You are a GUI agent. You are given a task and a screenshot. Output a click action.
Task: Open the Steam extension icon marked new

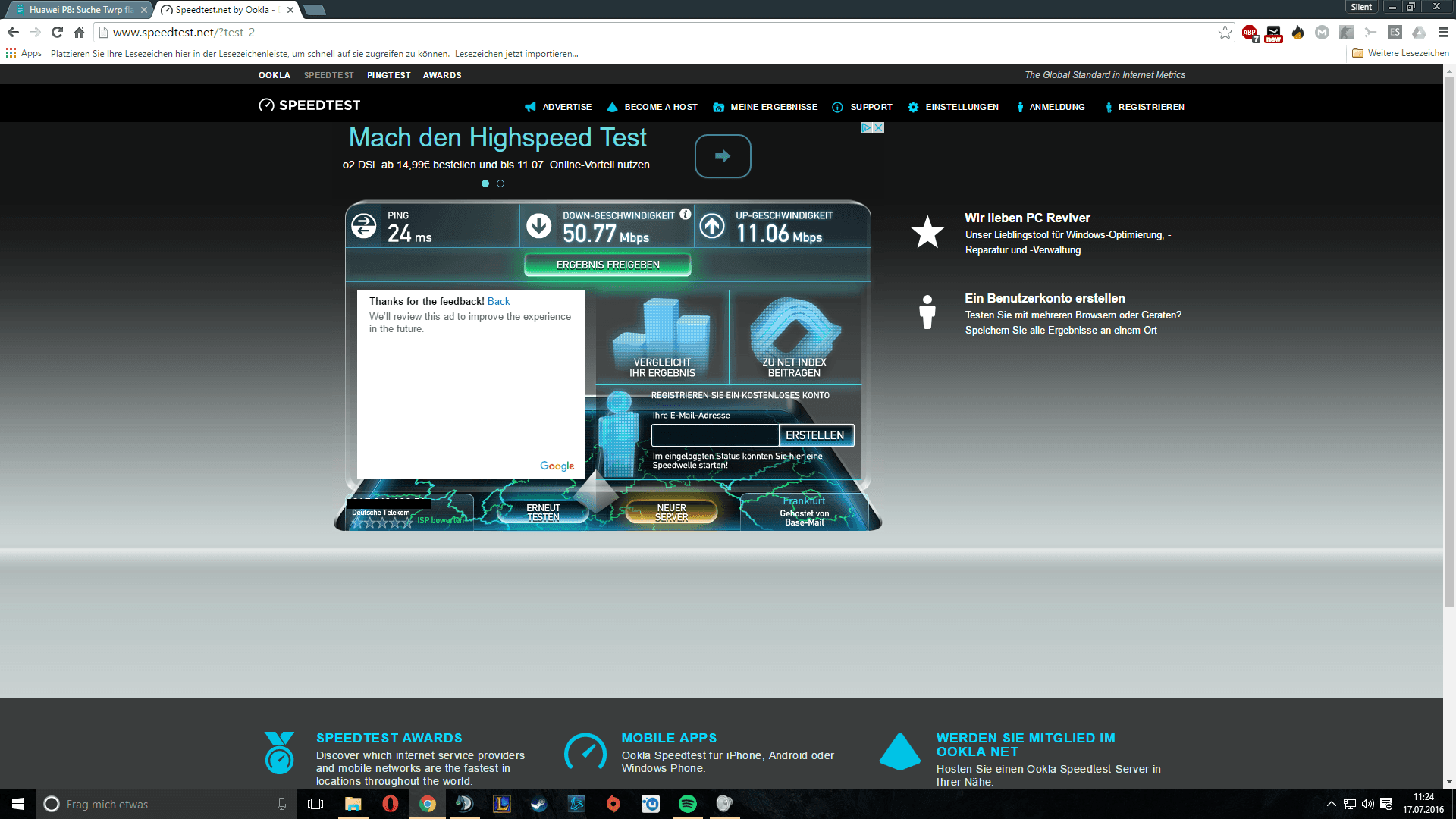[x=1274, y=33]
